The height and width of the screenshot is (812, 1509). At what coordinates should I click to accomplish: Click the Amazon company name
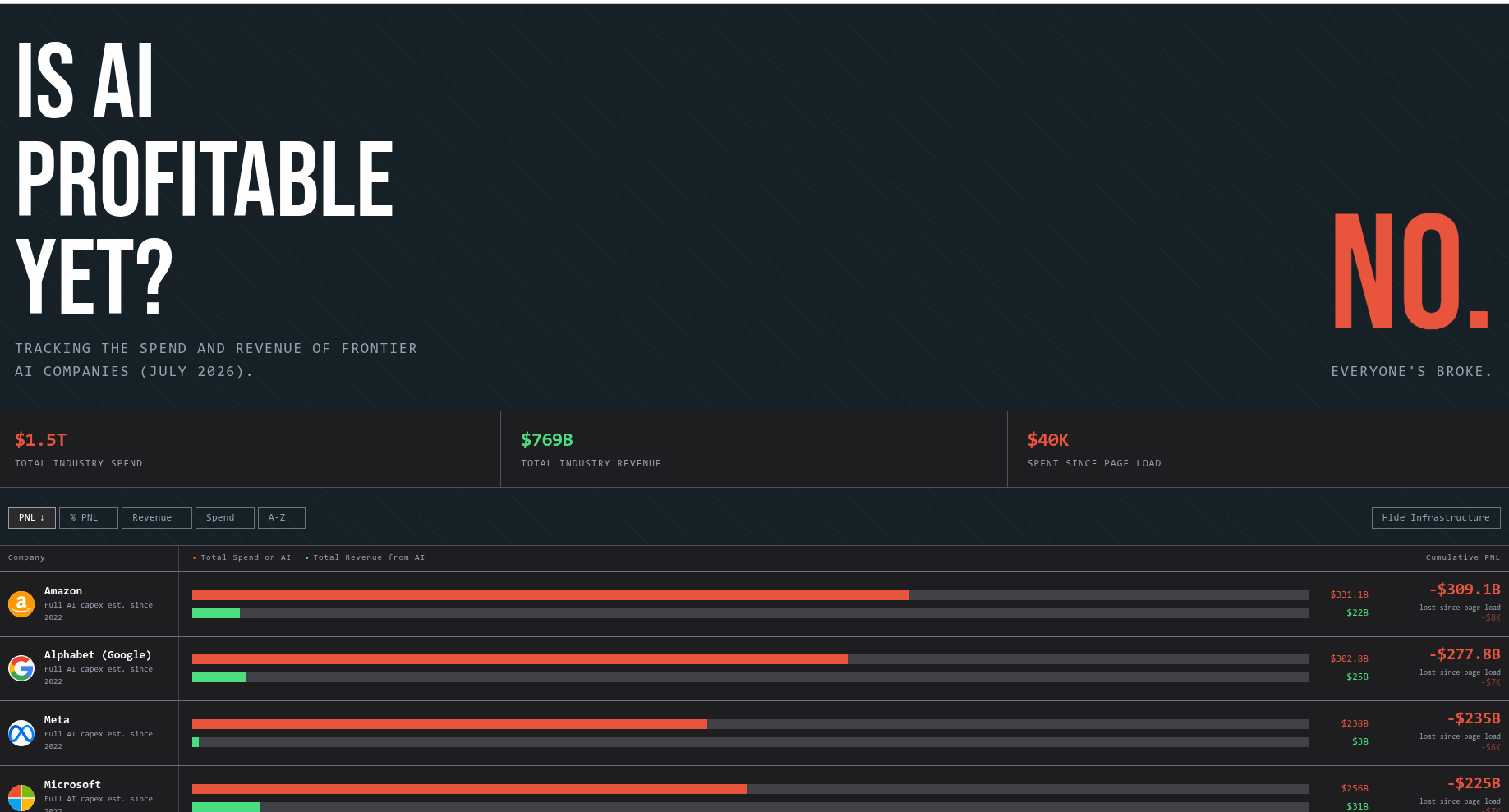[x=63, y=591]
